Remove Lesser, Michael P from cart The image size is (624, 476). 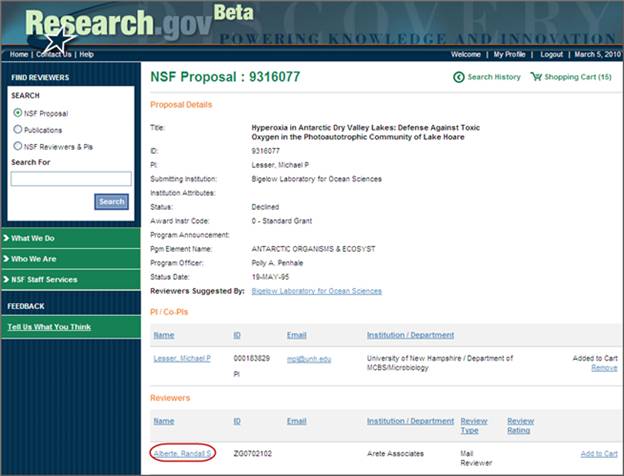[604, 368]
